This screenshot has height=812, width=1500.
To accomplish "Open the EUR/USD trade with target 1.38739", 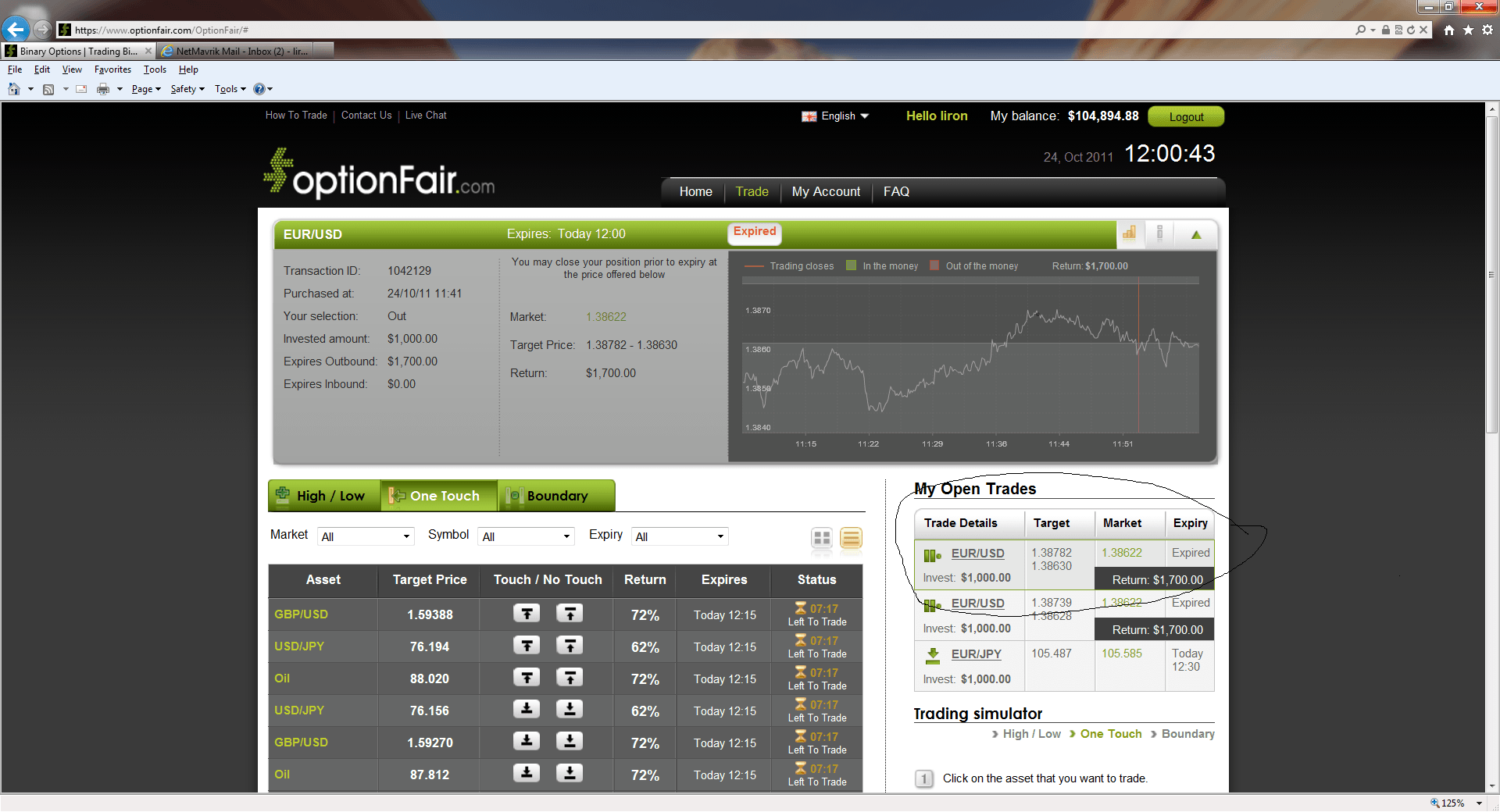I will pyautogui.click(x=977, y=604).
